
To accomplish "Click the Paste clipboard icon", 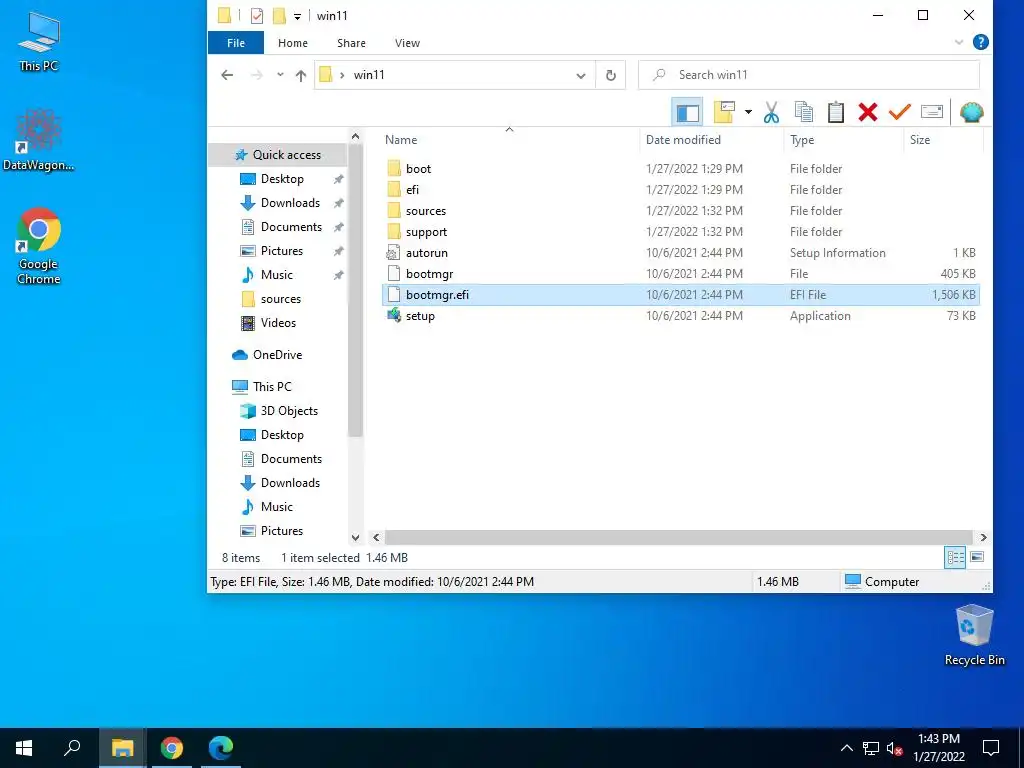I will pyautogui.click(x=836, y=112).
